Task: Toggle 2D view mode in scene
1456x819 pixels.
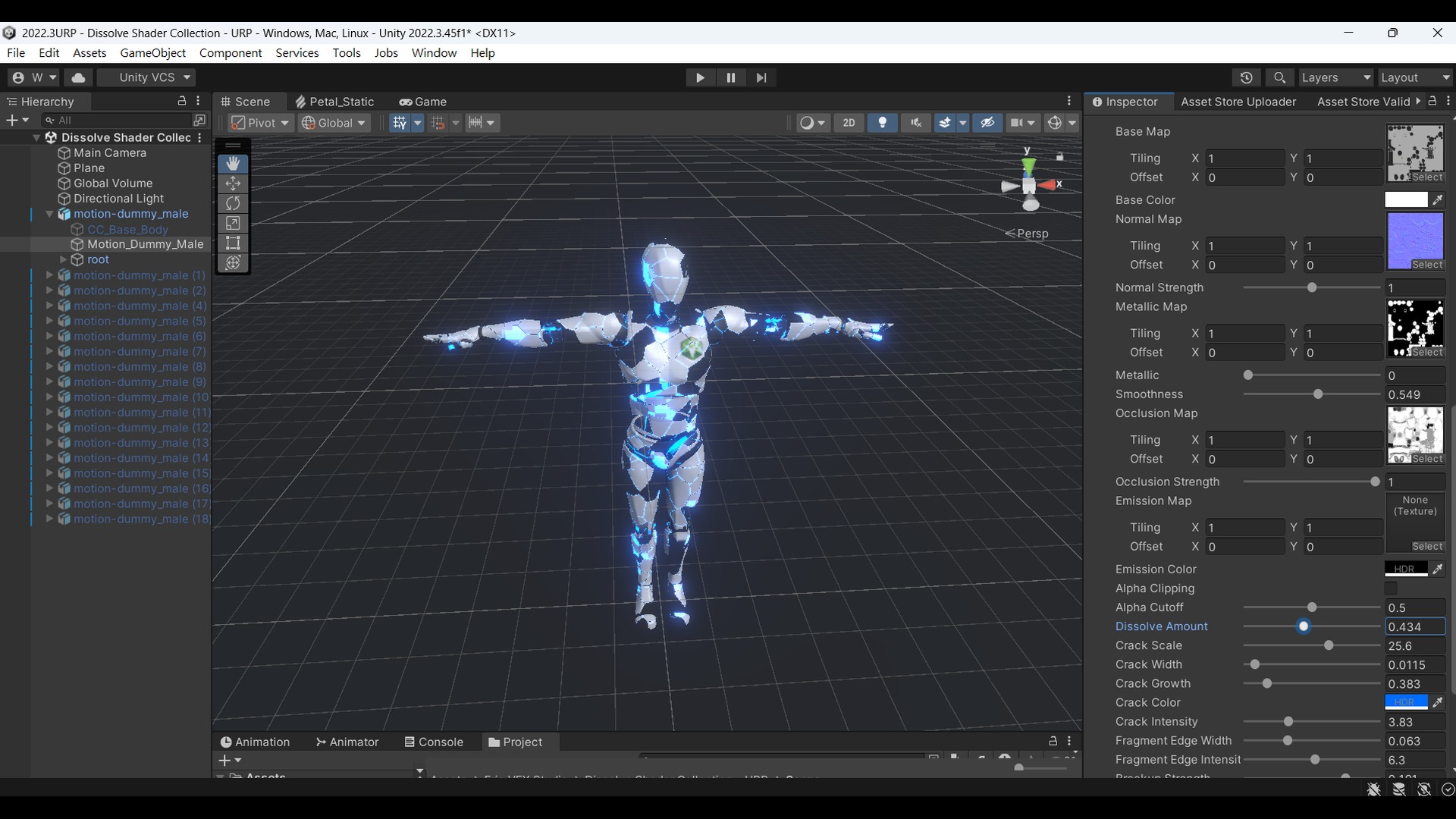Action: (x=849, y=123)
